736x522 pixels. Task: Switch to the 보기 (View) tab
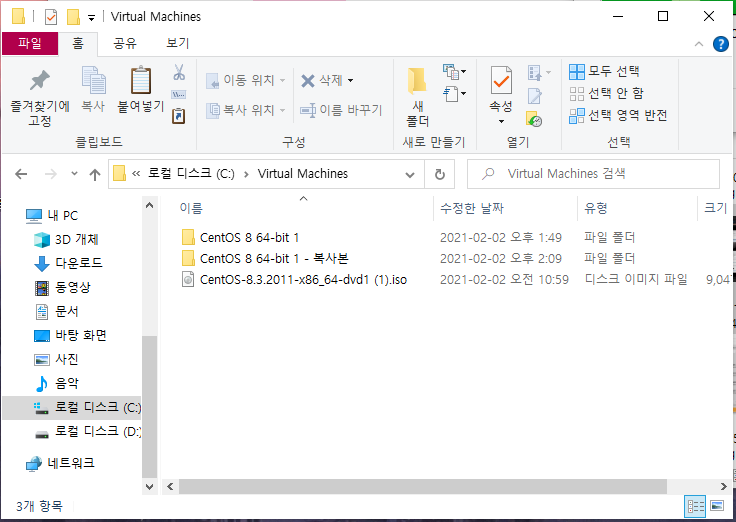click(x=178, y=43)
